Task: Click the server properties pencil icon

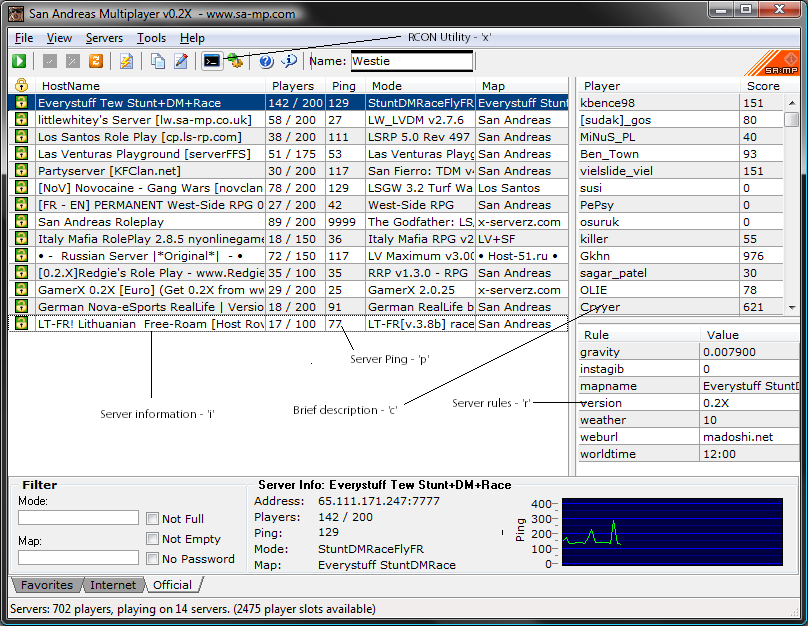Action: click(181, 61)
